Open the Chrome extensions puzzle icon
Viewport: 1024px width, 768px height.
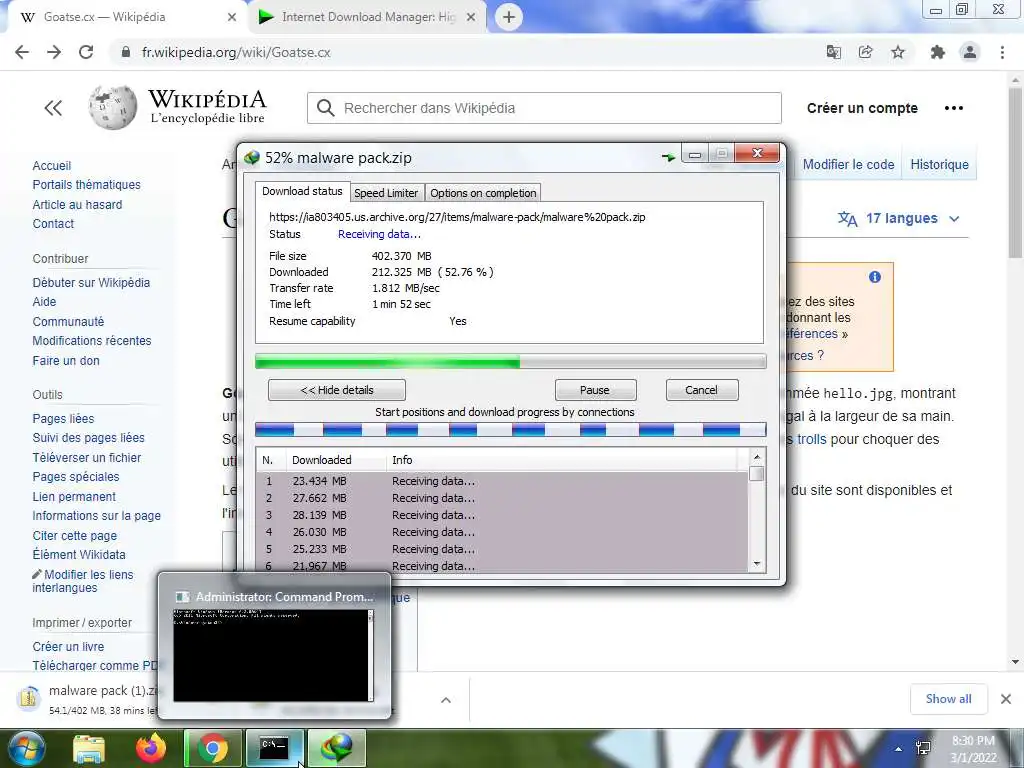938,52
